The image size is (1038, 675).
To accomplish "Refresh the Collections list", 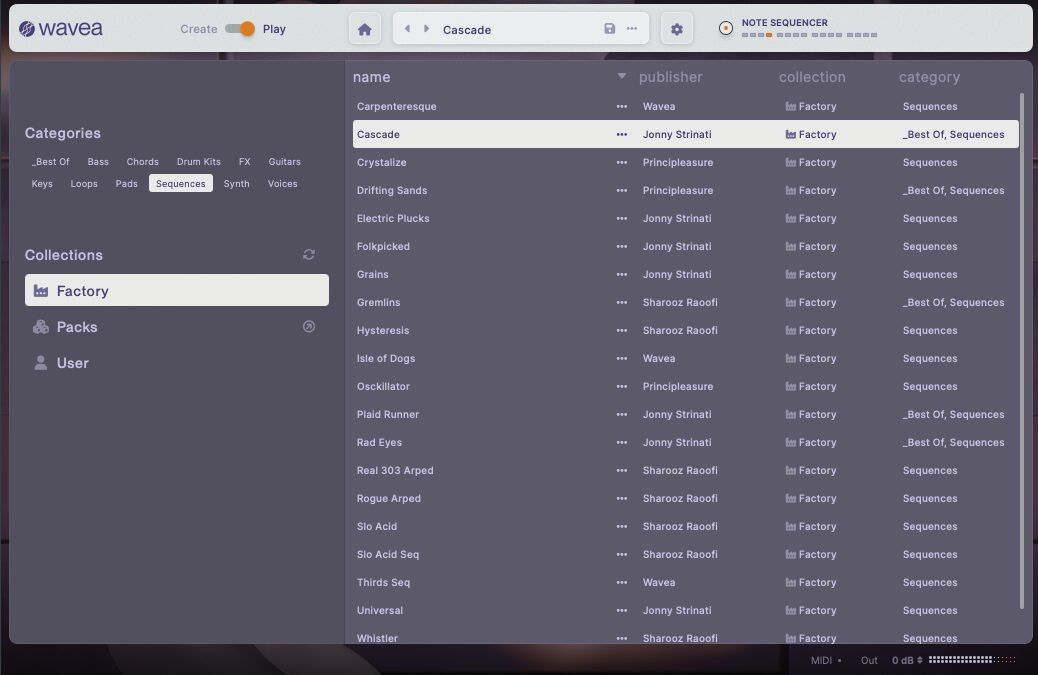I will click(308, 255).
